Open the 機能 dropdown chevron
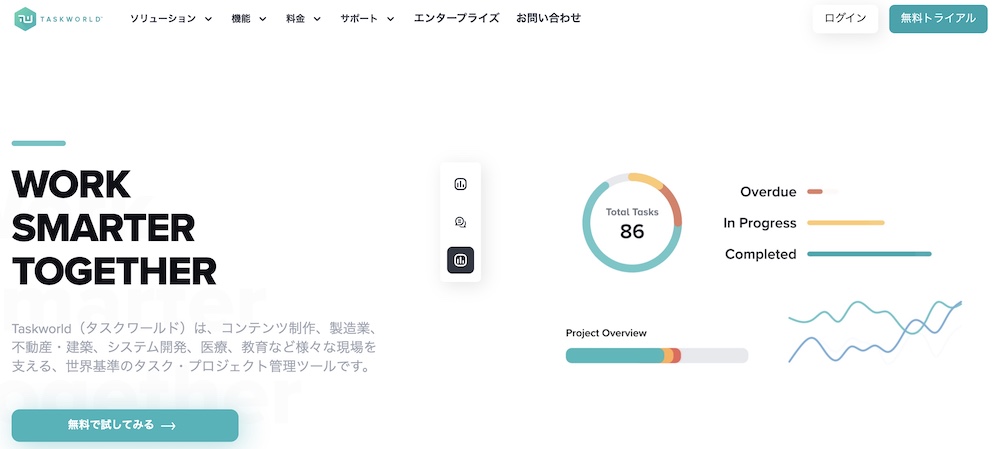Image resolution: width=1000 pixels, height=449 pixels. click(x=262, y=19)
